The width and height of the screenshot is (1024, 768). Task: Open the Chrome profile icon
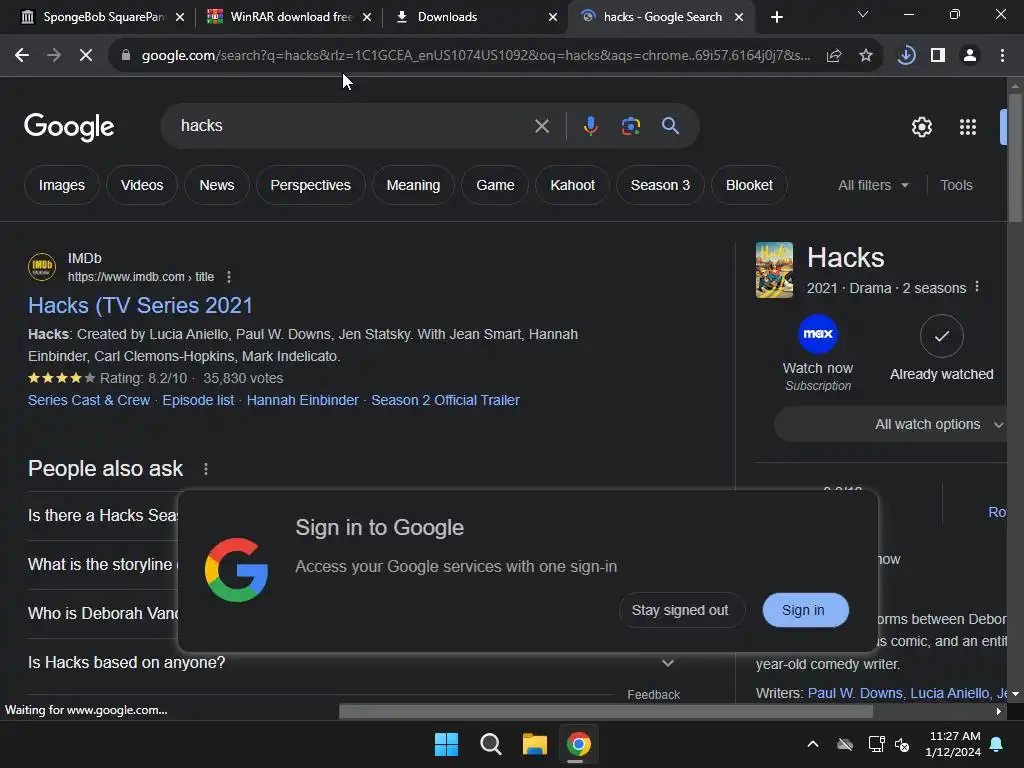point(970,56)
